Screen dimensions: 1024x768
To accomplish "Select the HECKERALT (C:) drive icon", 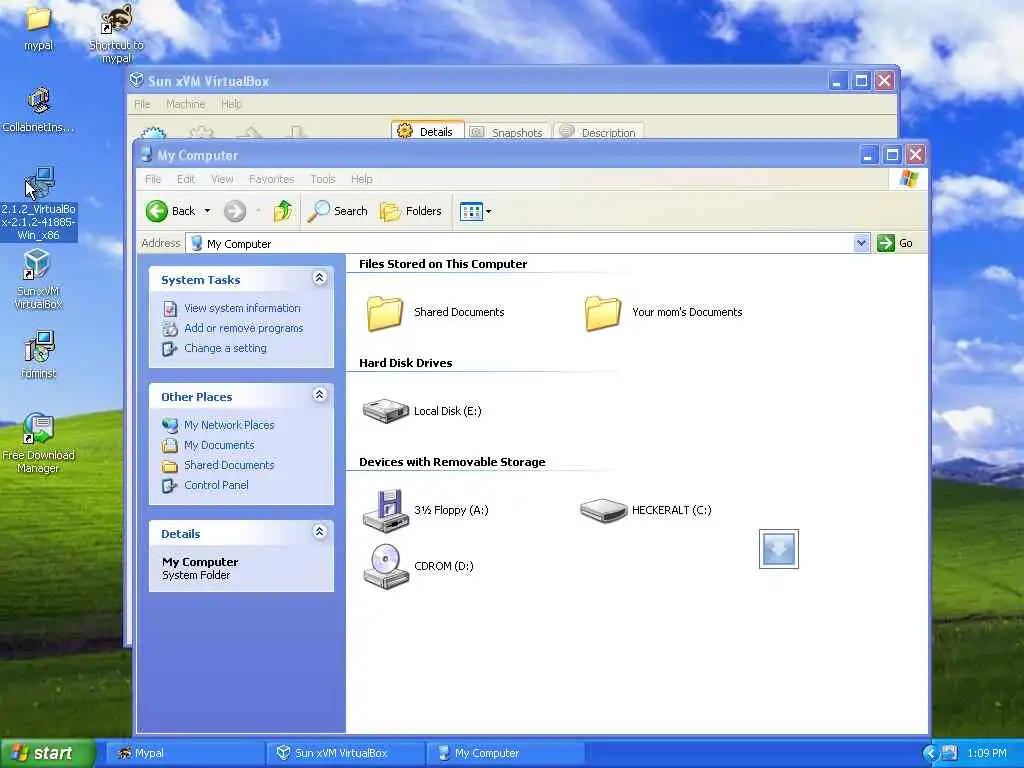I will [603, 510].
